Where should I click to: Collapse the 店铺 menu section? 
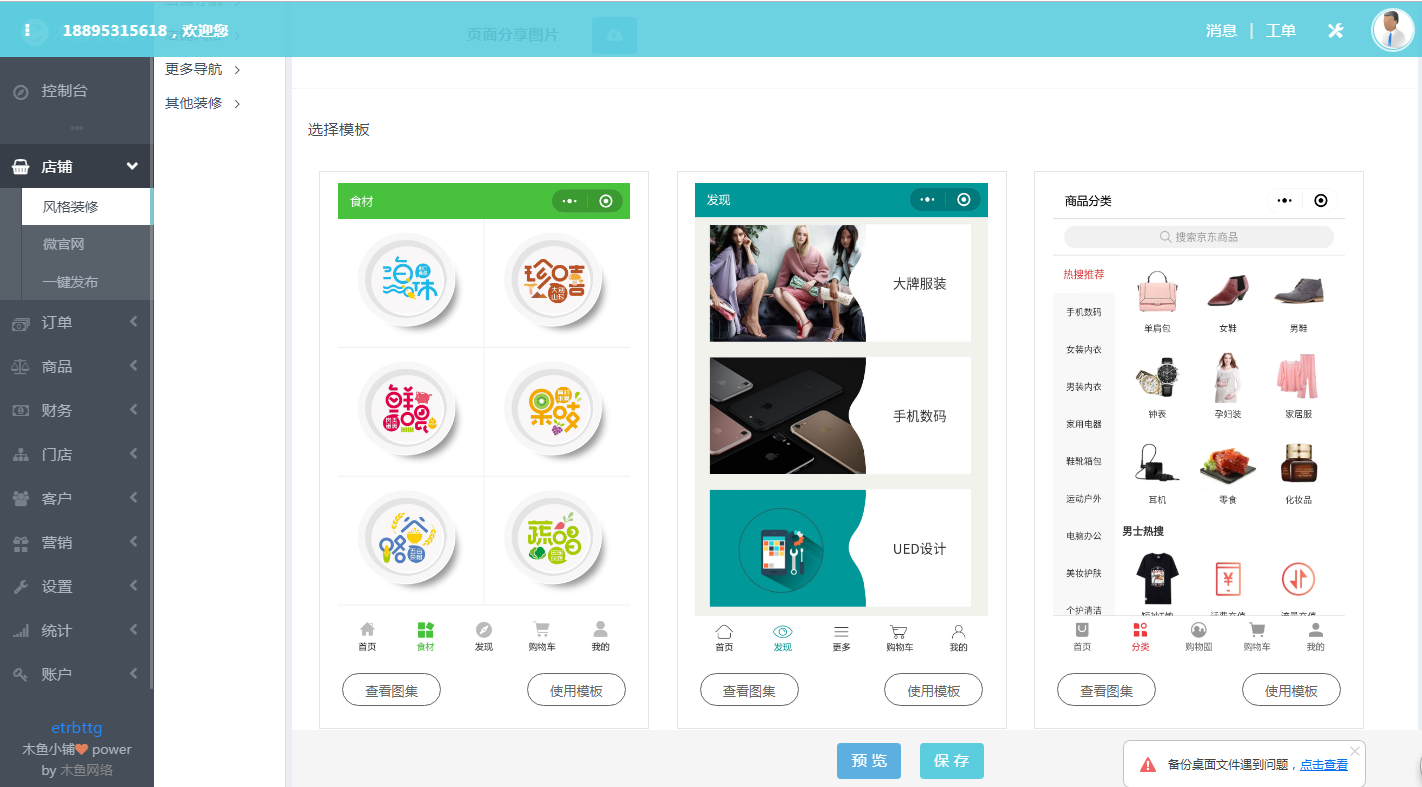click(133, 166)
